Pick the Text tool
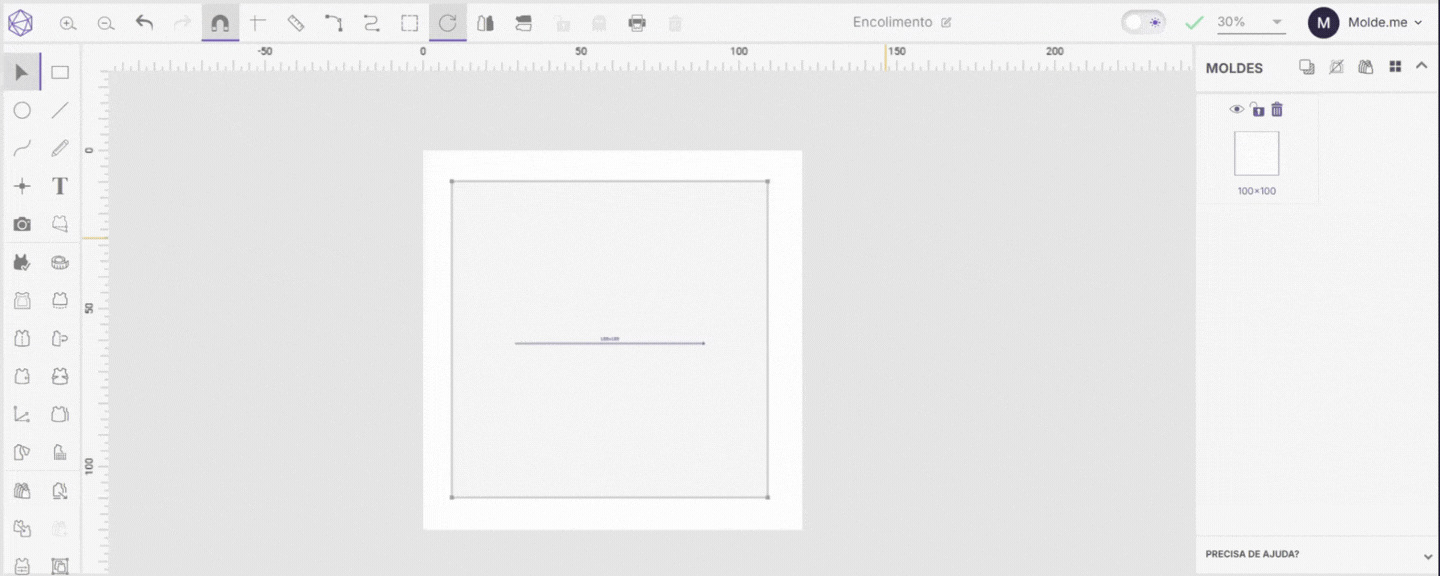This screenshot has width=1440, height=576. [60, 186]
